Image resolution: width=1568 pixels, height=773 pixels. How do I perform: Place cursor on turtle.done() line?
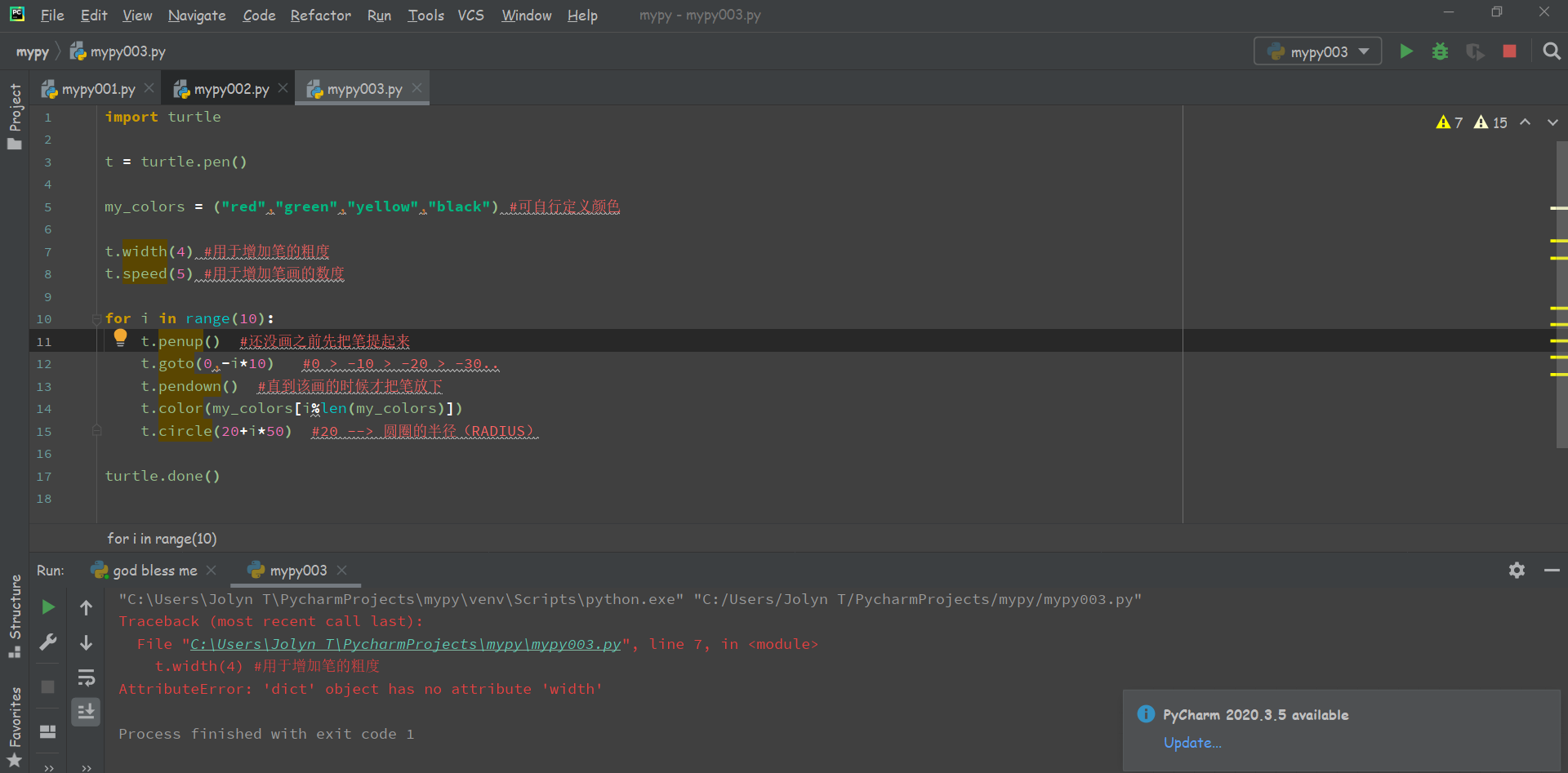coord(163,476)
